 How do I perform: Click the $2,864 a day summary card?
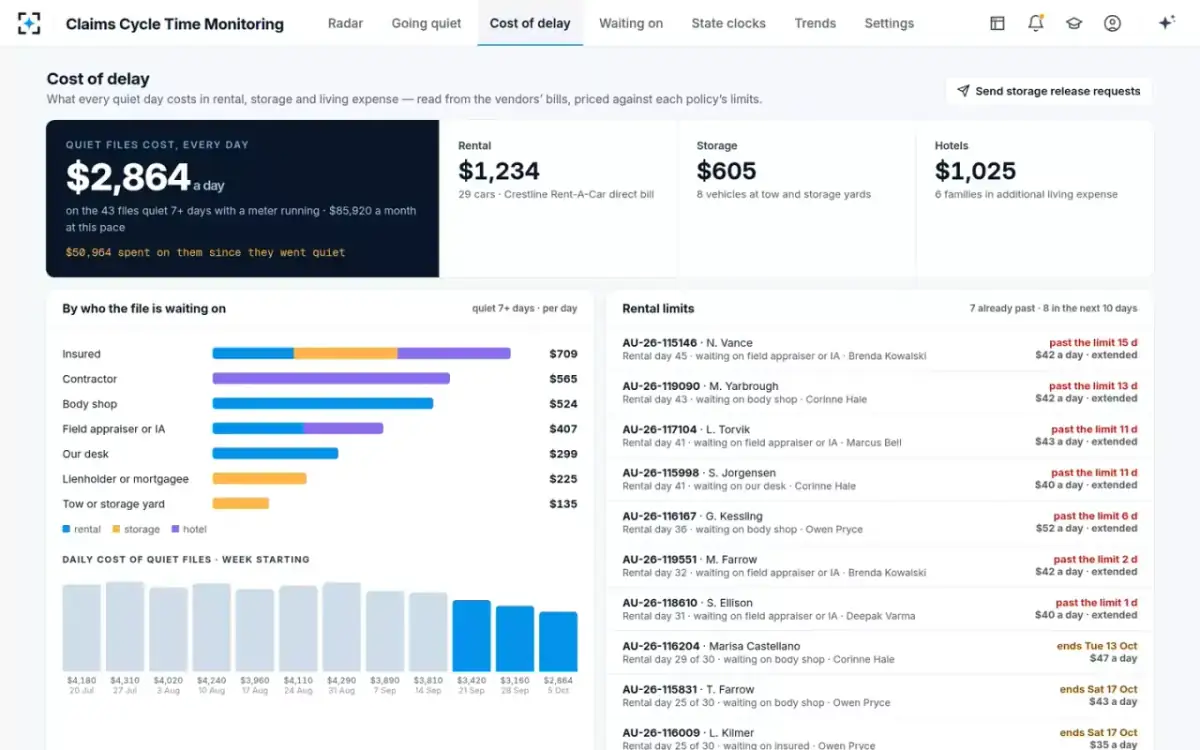[242, 198]
